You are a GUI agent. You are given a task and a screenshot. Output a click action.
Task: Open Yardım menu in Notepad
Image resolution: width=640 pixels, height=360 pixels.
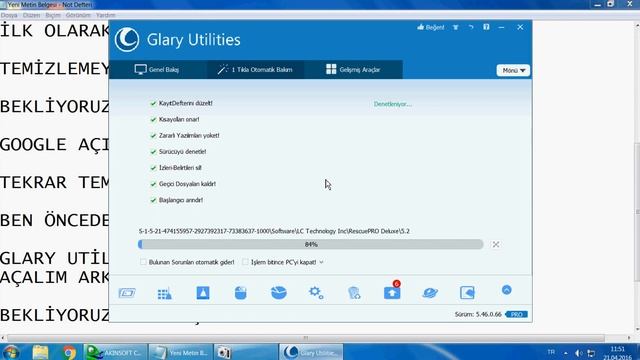tap(106, 15)
